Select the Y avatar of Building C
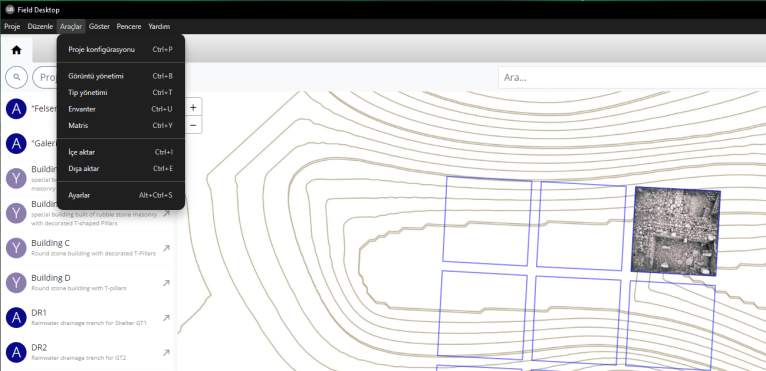This screenshot has width=766, height=371. click(x=16, y=248)
